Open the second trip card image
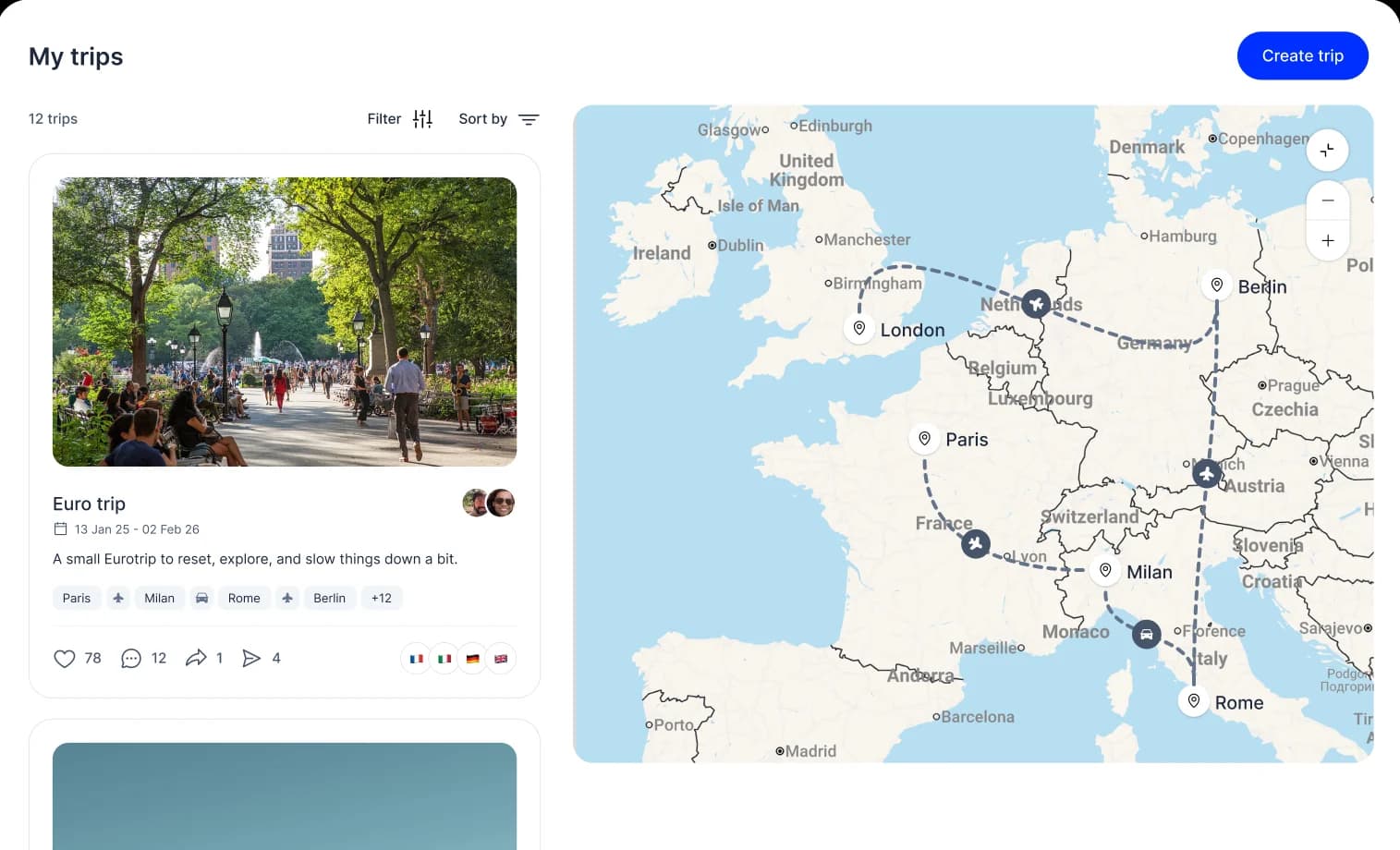 (285, 796)
